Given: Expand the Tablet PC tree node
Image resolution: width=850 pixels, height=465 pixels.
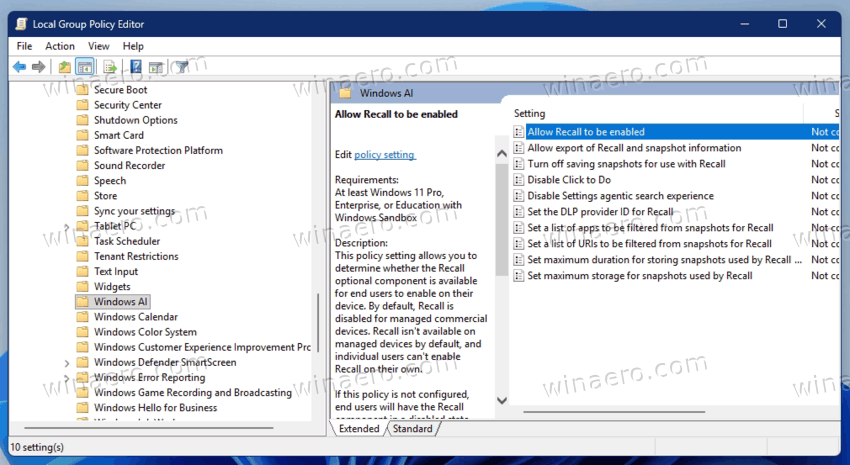Looking at the screenshot, I should pyautogui.click(x=67, y=227).
